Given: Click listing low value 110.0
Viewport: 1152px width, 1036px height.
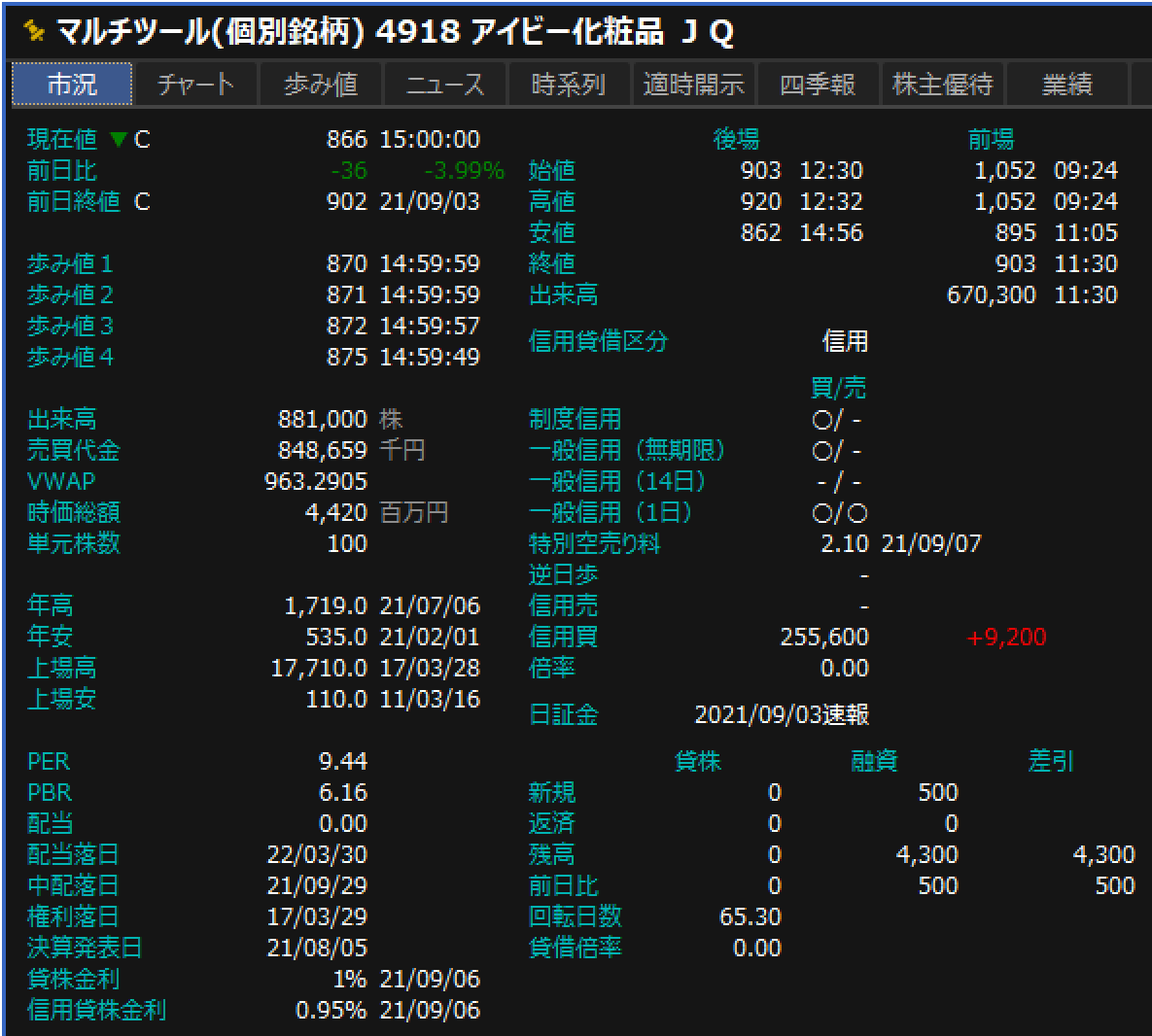Looking at the screenshot, I should (336, 699).
